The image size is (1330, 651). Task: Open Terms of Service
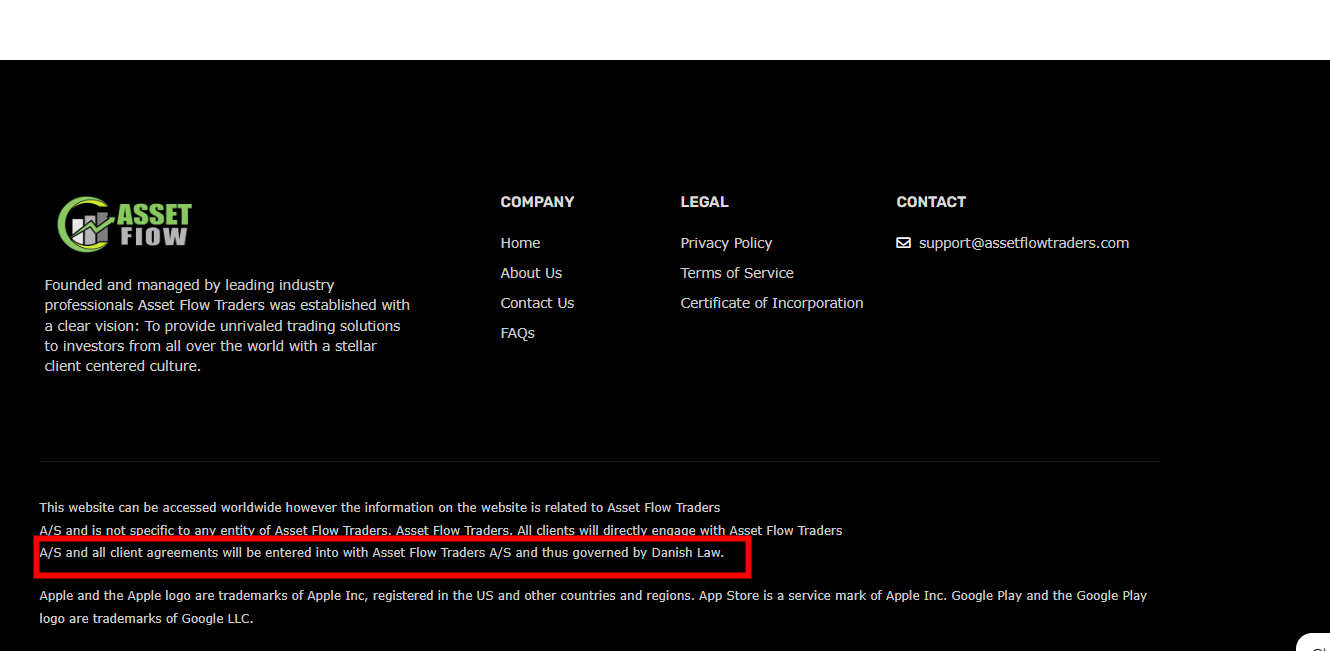click(737, 273)
